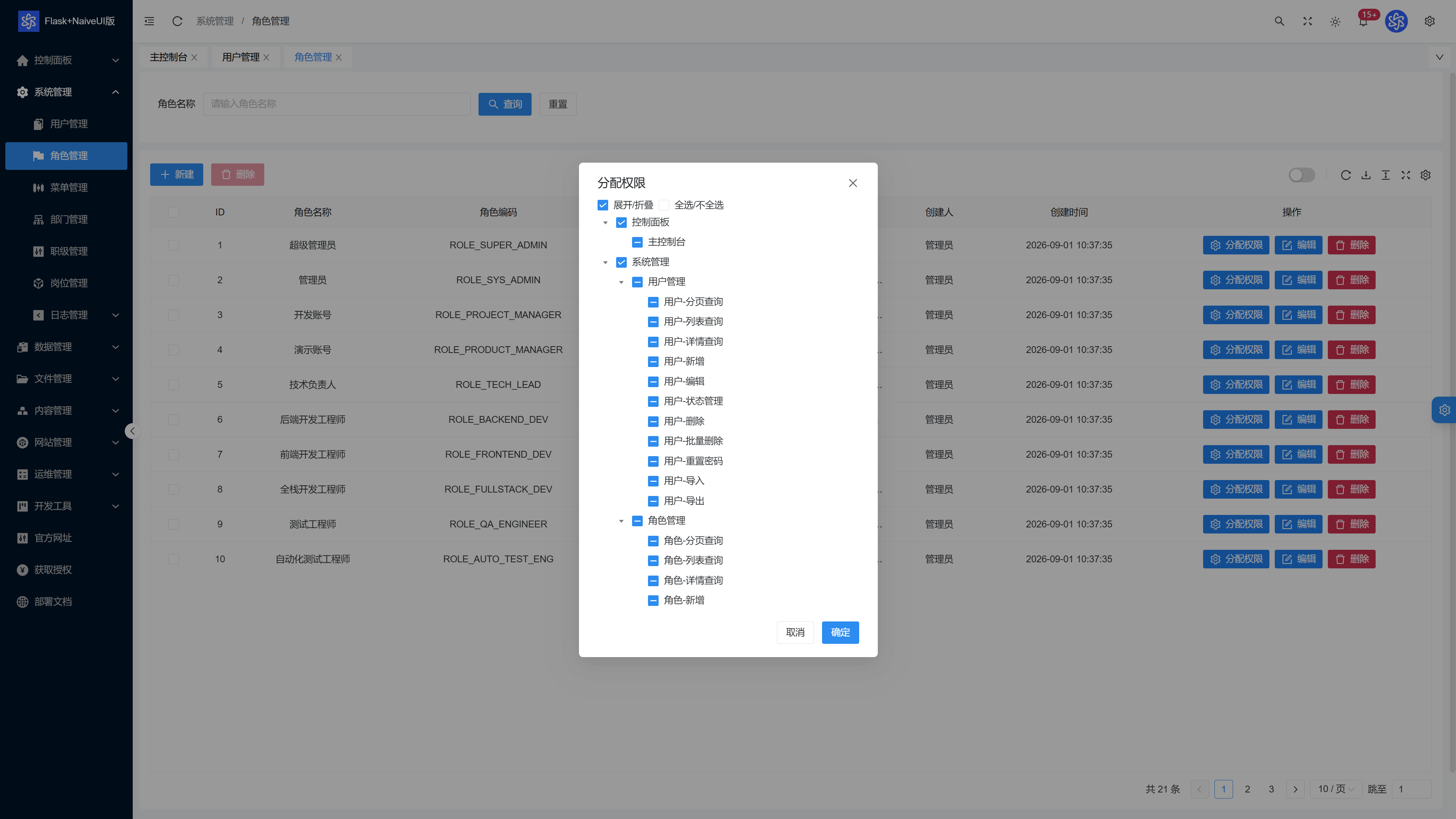Switch theme using the sun icon

[1335, 22]
